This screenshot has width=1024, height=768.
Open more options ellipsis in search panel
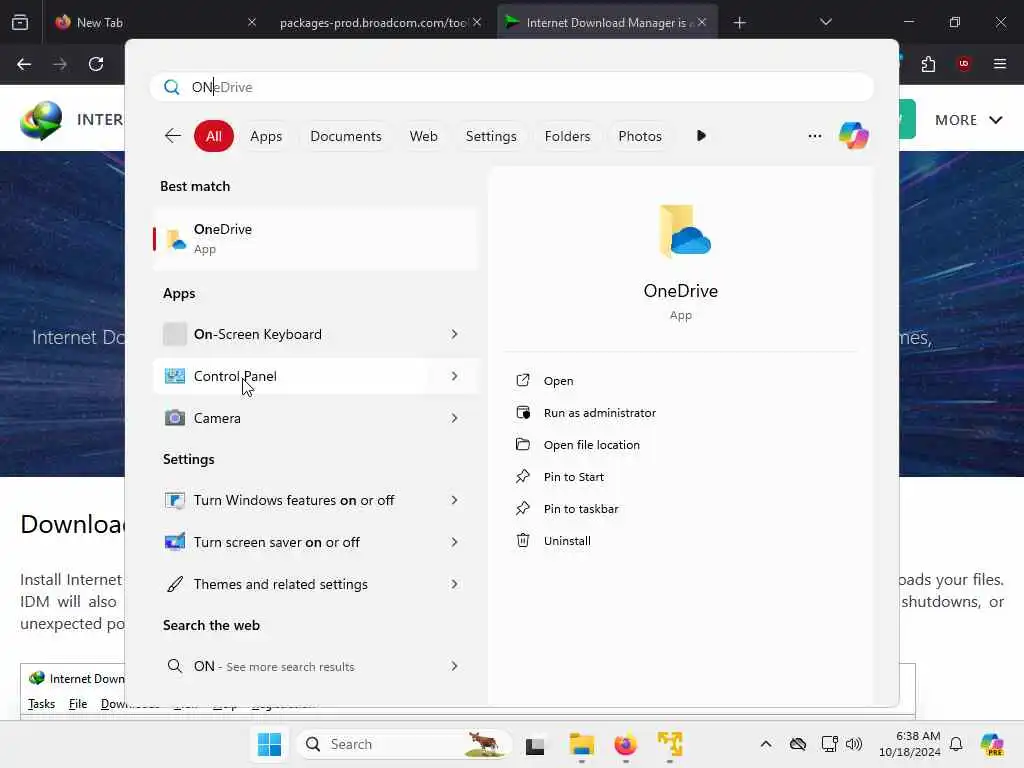click(814, 136)
